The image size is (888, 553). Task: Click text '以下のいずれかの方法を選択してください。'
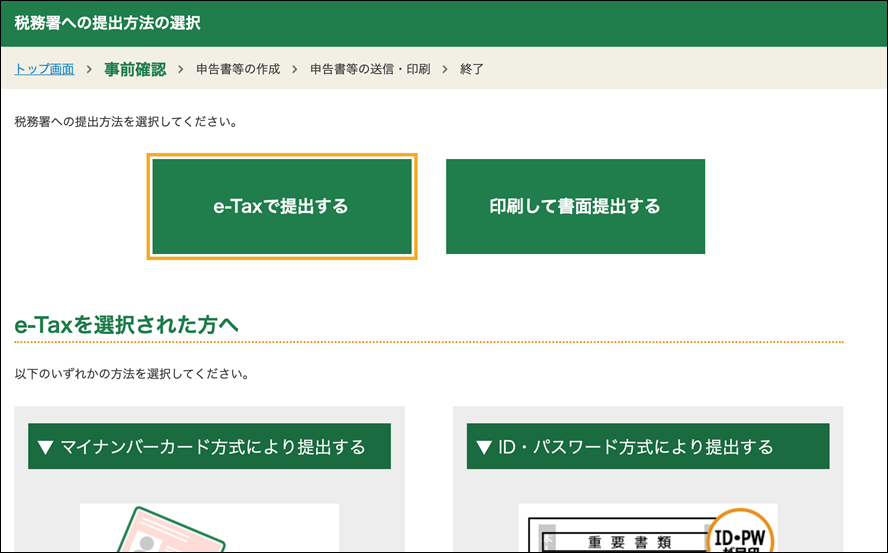pos(132,374)
